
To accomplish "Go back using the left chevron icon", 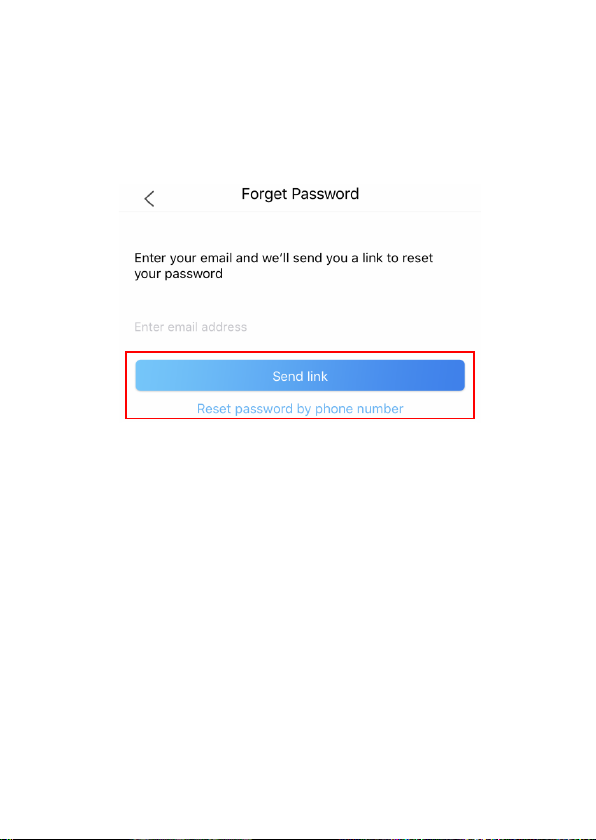I will pos(149,199).
